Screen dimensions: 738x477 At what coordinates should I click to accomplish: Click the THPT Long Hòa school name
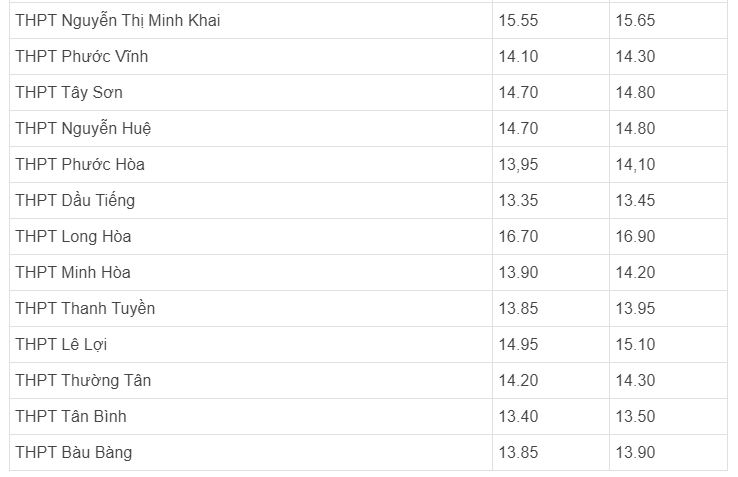pyautogui.click(x=73, y=236)
